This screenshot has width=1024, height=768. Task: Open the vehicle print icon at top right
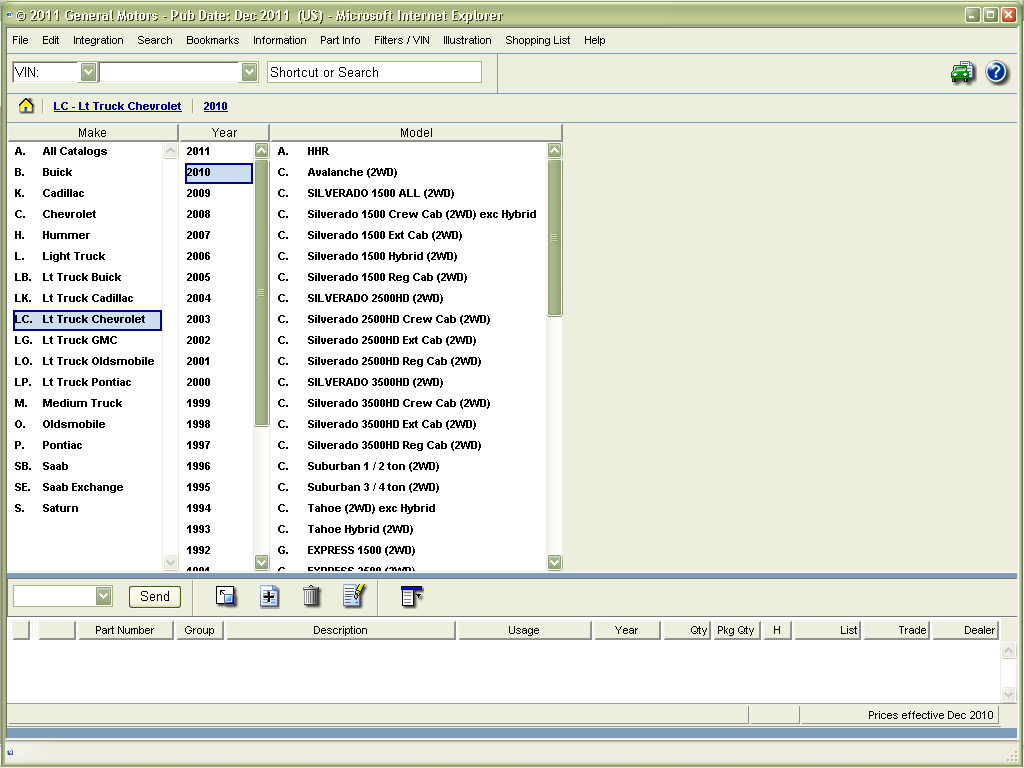[962, 72]
